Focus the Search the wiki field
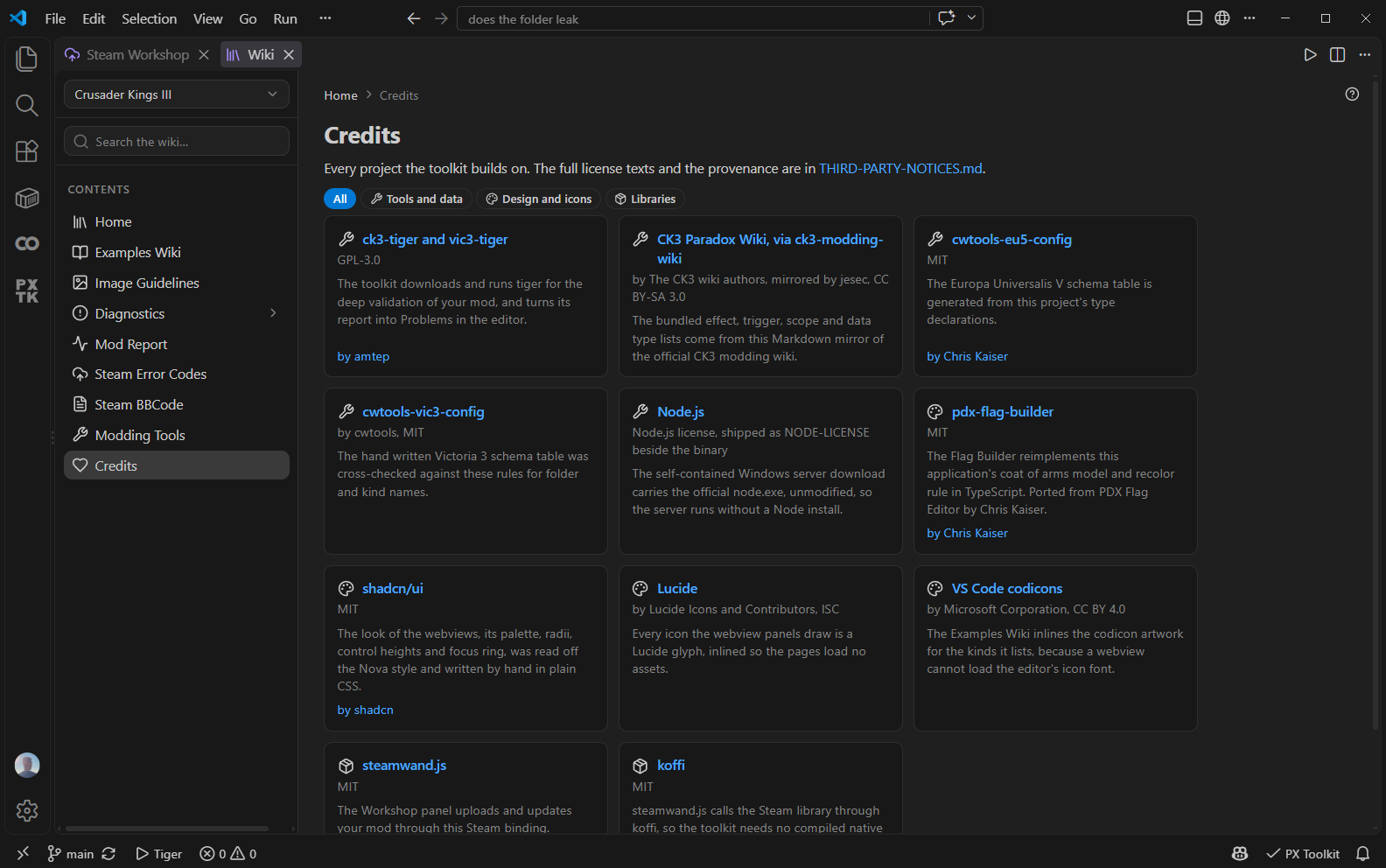The image size is (1386, 868). [177, 142]
